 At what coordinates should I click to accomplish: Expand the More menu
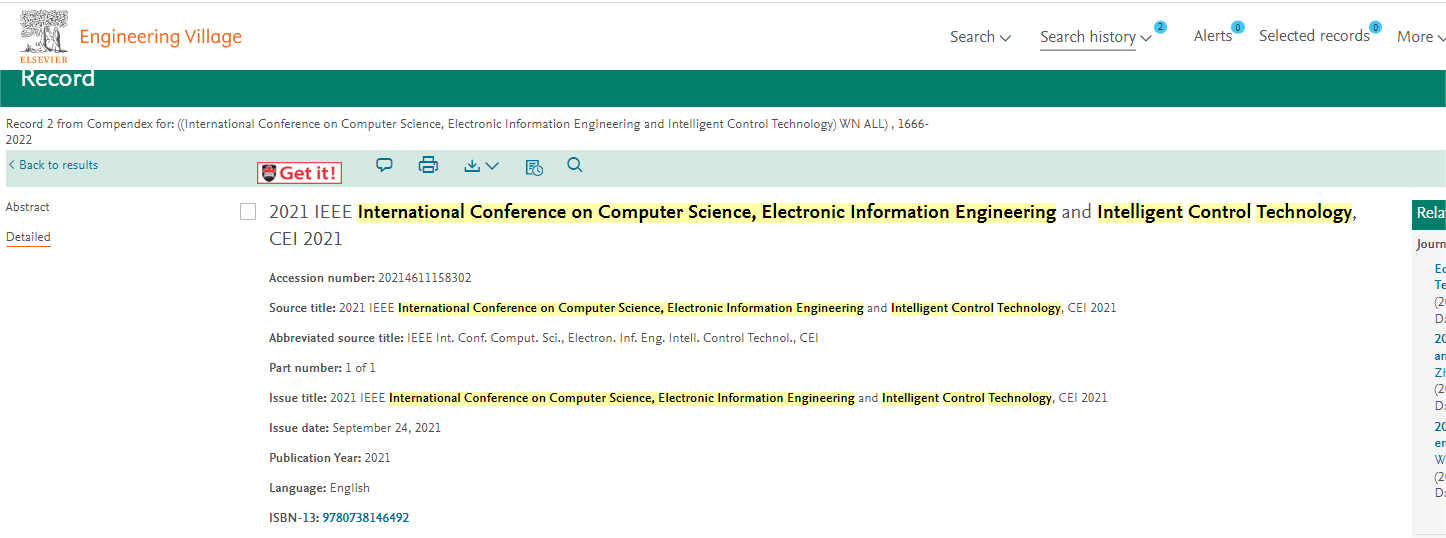coord(1421,37)
